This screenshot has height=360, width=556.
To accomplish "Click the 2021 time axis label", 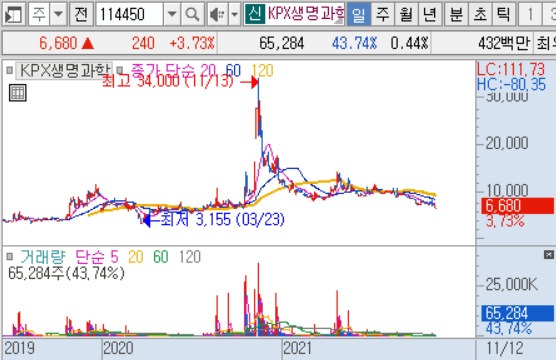I will (297, 348).
